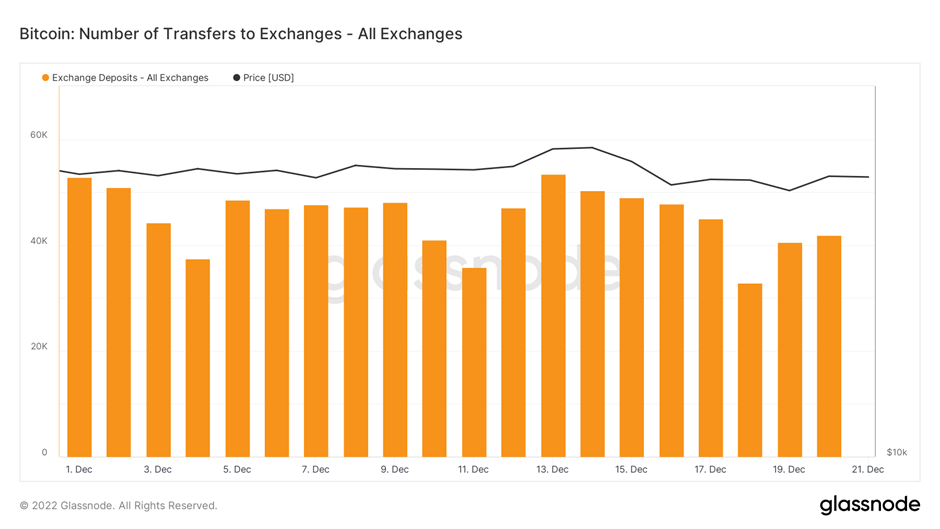Click the bar above 11. Dec
The width and height of the screenshot is (940, 529).
point(474,362)
